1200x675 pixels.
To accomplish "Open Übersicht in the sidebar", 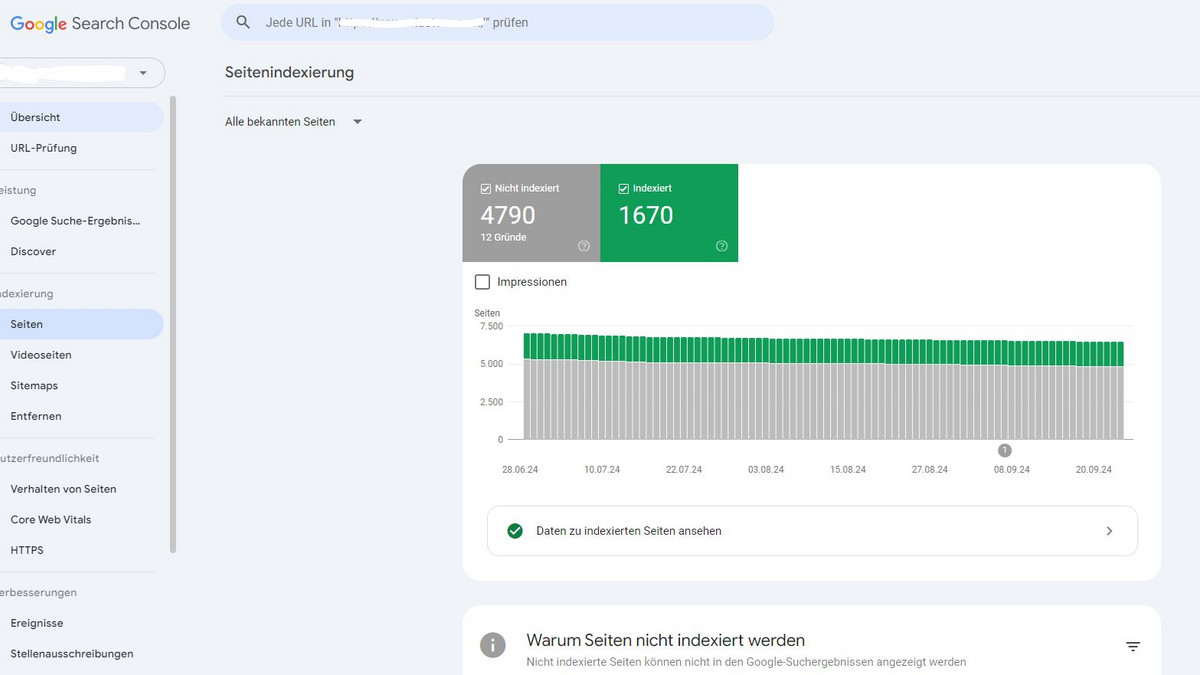I will 36,117.
